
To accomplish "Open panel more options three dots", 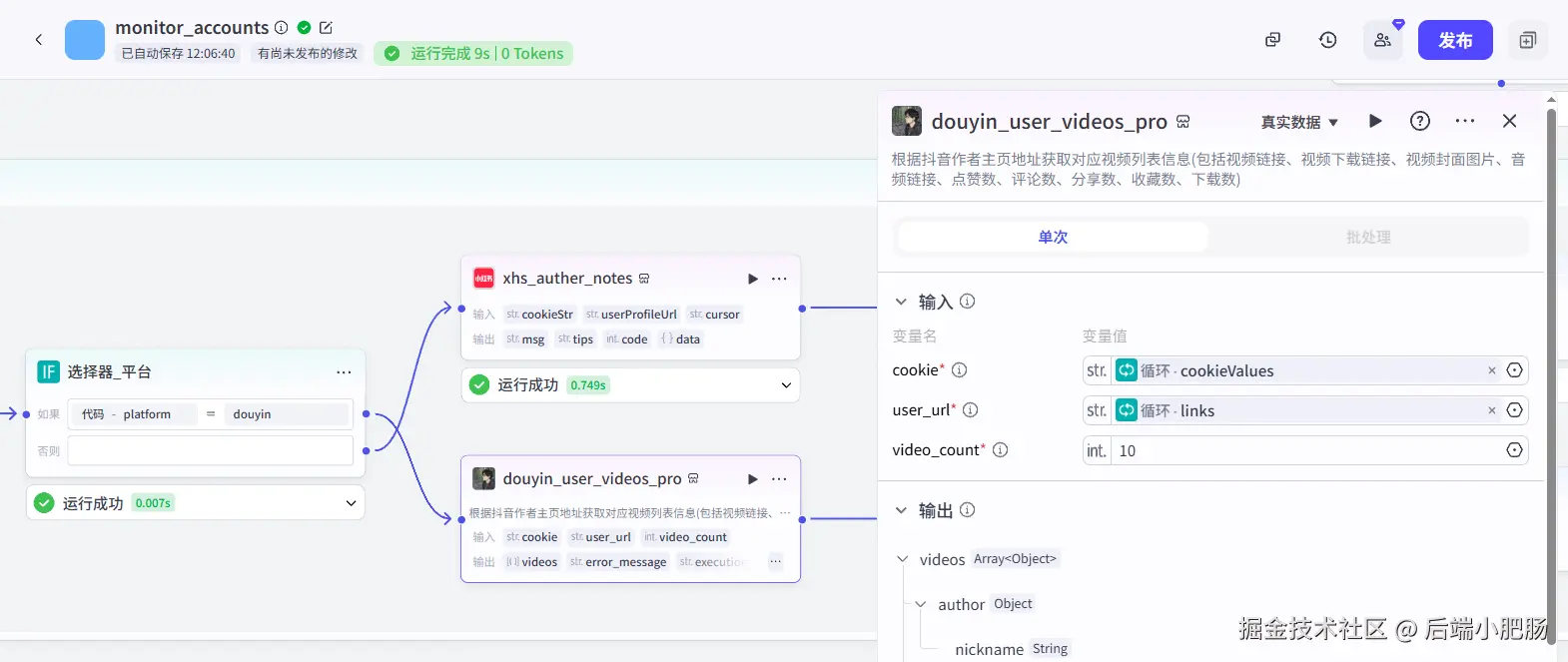I will coord(1464,121).
